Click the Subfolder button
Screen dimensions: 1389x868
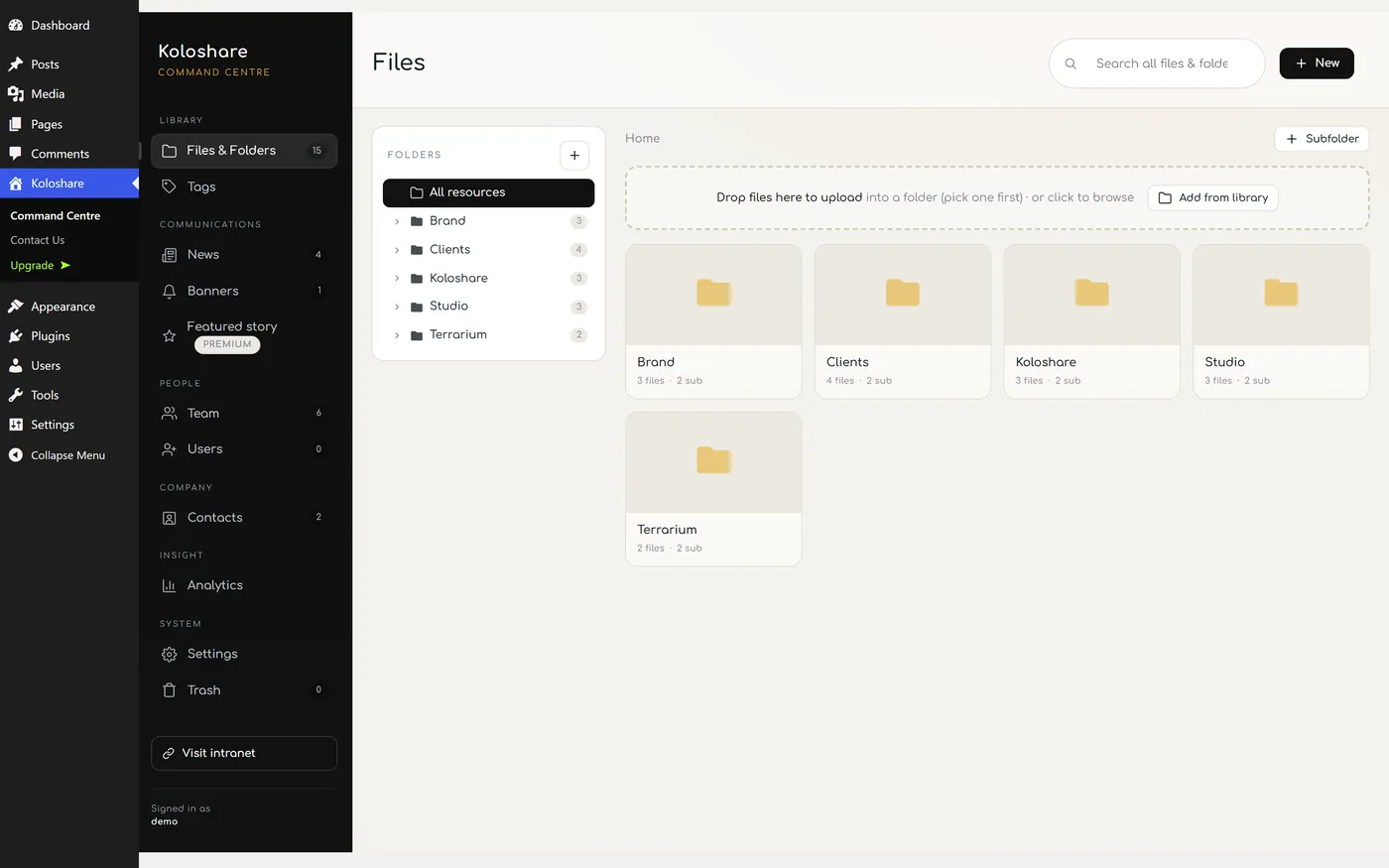1322,139
